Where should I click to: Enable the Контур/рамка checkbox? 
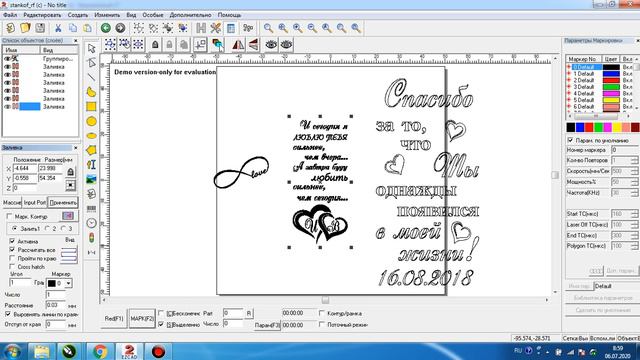click(x=322, y=313)
